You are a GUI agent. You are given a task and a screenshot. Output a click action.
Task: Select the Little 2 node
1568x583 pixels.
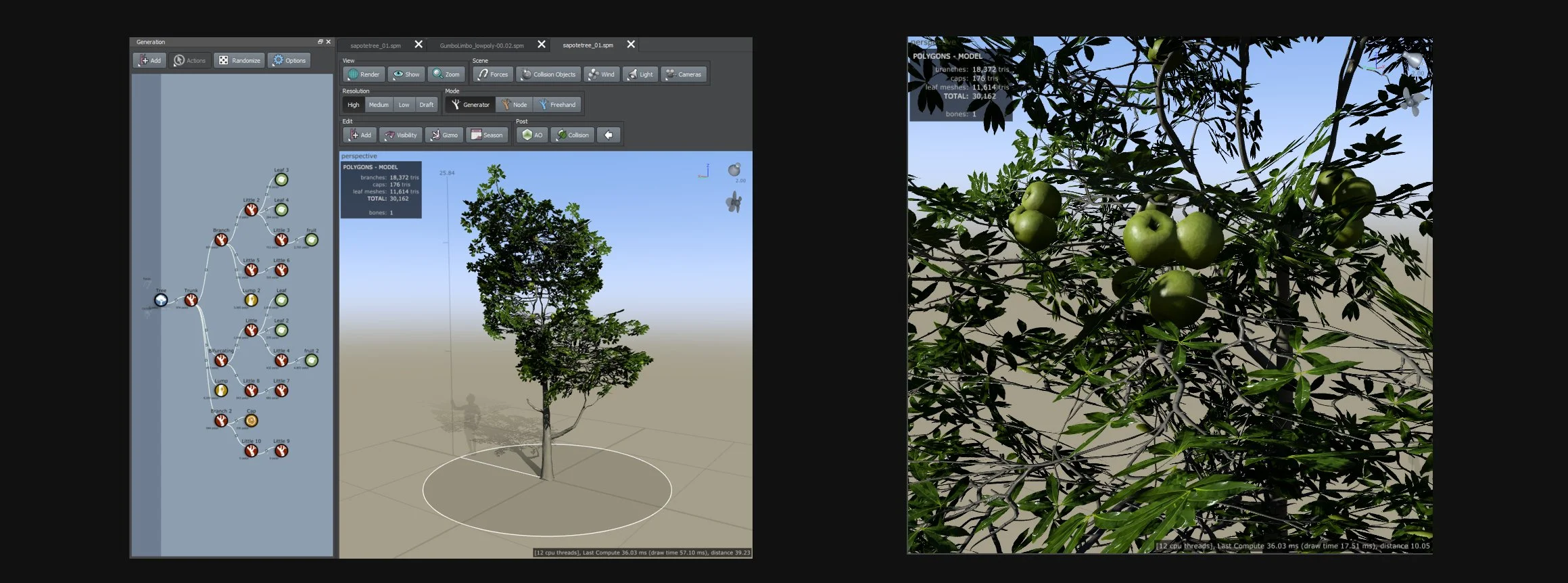pos(251,210)
